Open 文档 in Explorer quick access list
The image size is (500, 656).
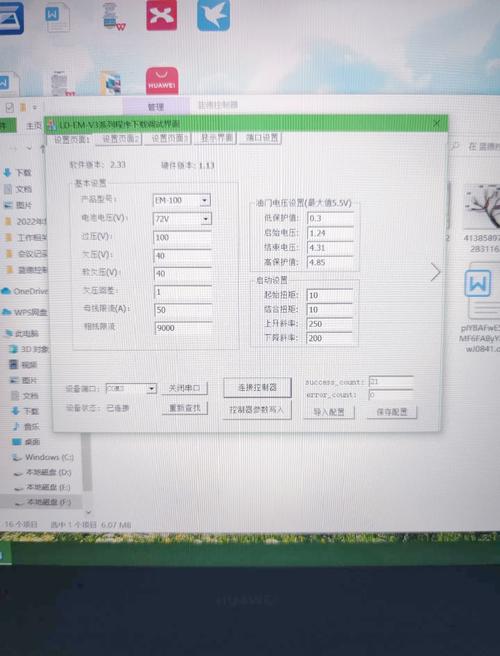tap(18, 189)
